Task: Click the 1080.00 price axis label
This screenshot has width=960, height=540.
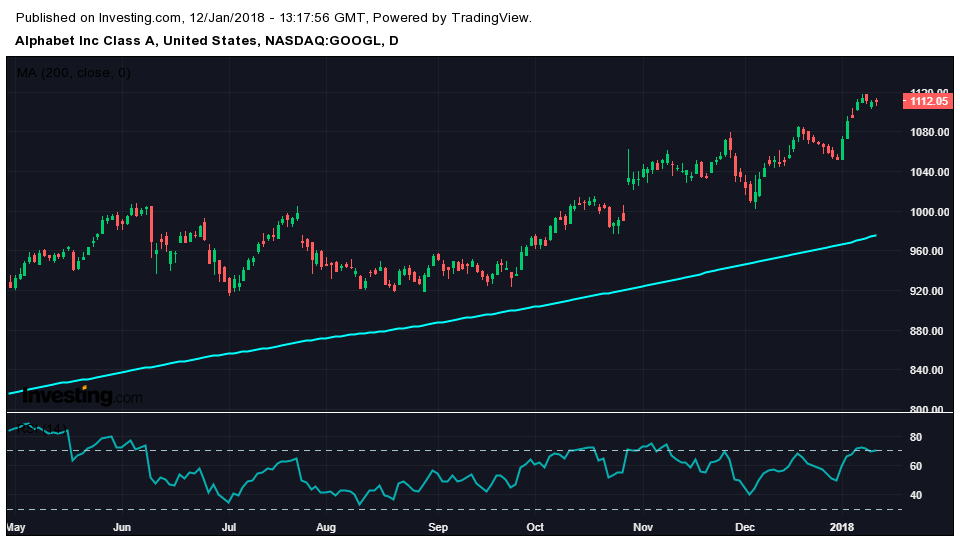Action: click(929, 132)
